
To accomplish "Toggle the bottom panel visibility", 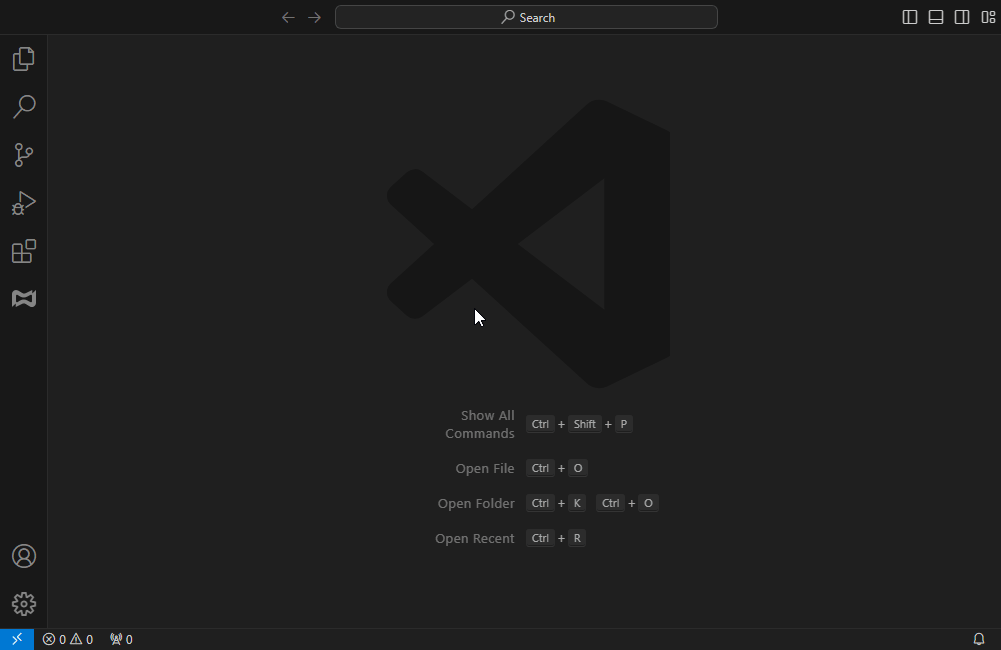I will coord(936,17).
